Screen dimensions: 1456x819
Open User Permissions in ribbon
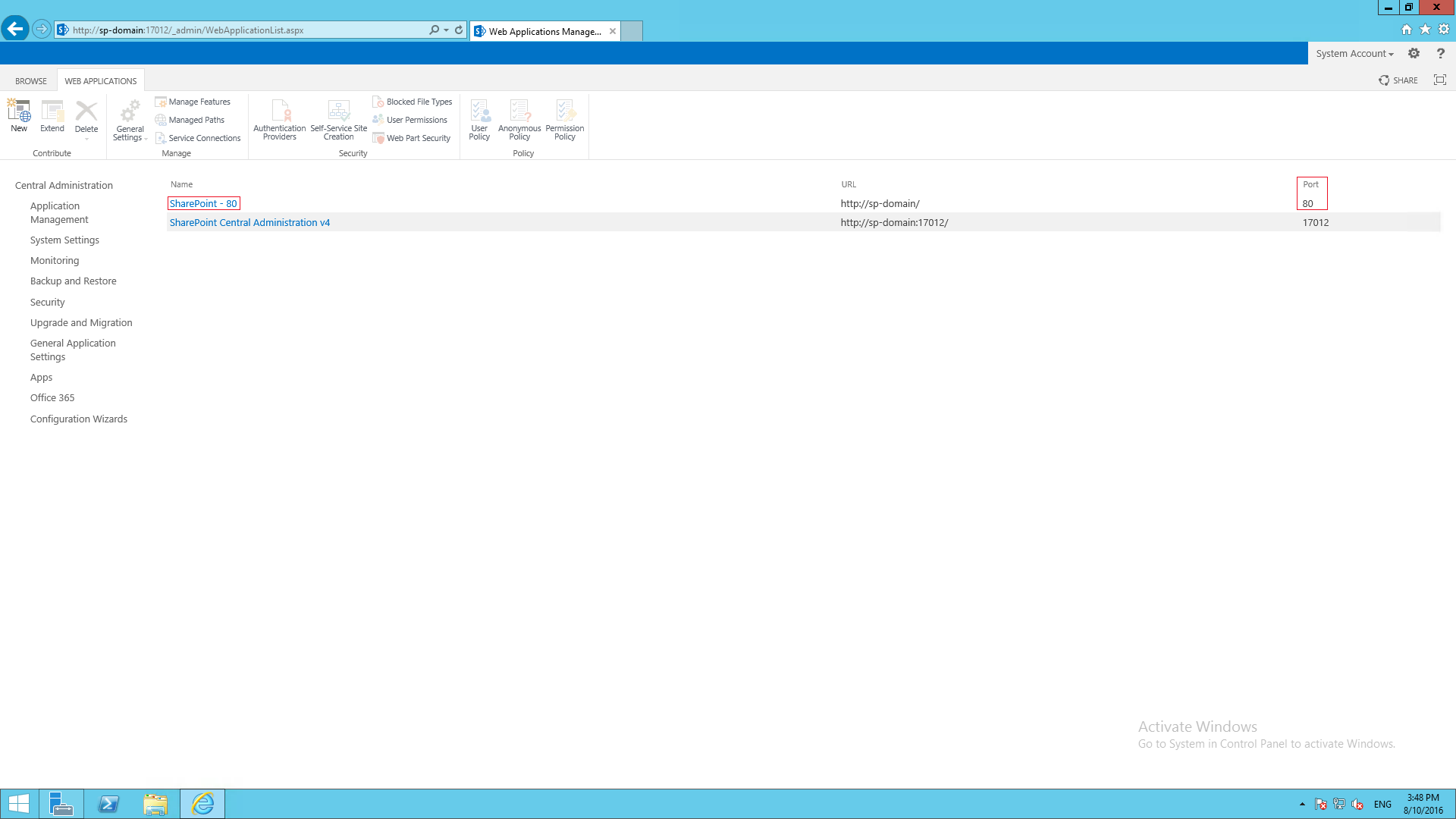[410, 120]
